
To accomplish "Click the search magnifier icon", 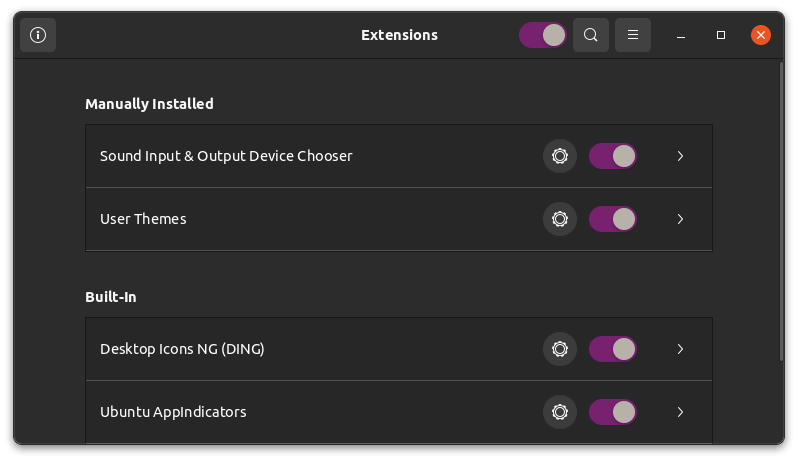I will [590, 35].
